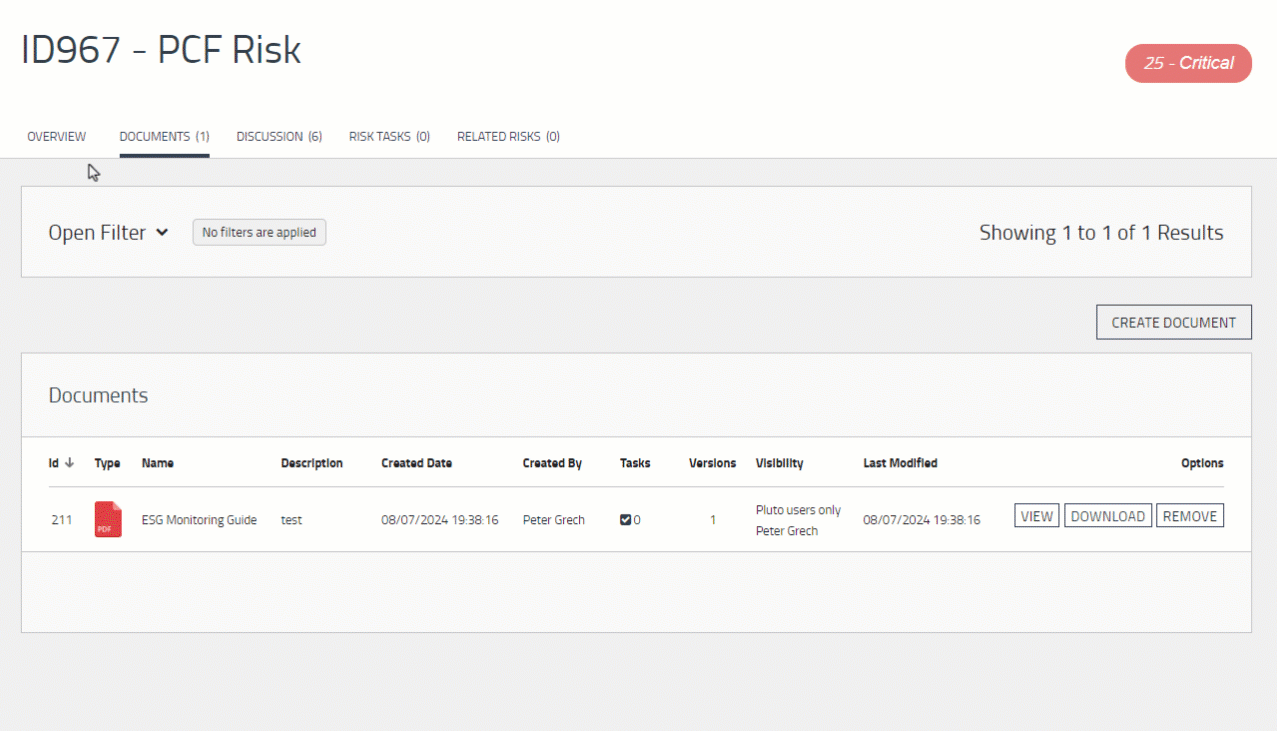The image size is (1277, 731).
Task: Click the red PDF file type icon
Action: click(x=108, y=519)
